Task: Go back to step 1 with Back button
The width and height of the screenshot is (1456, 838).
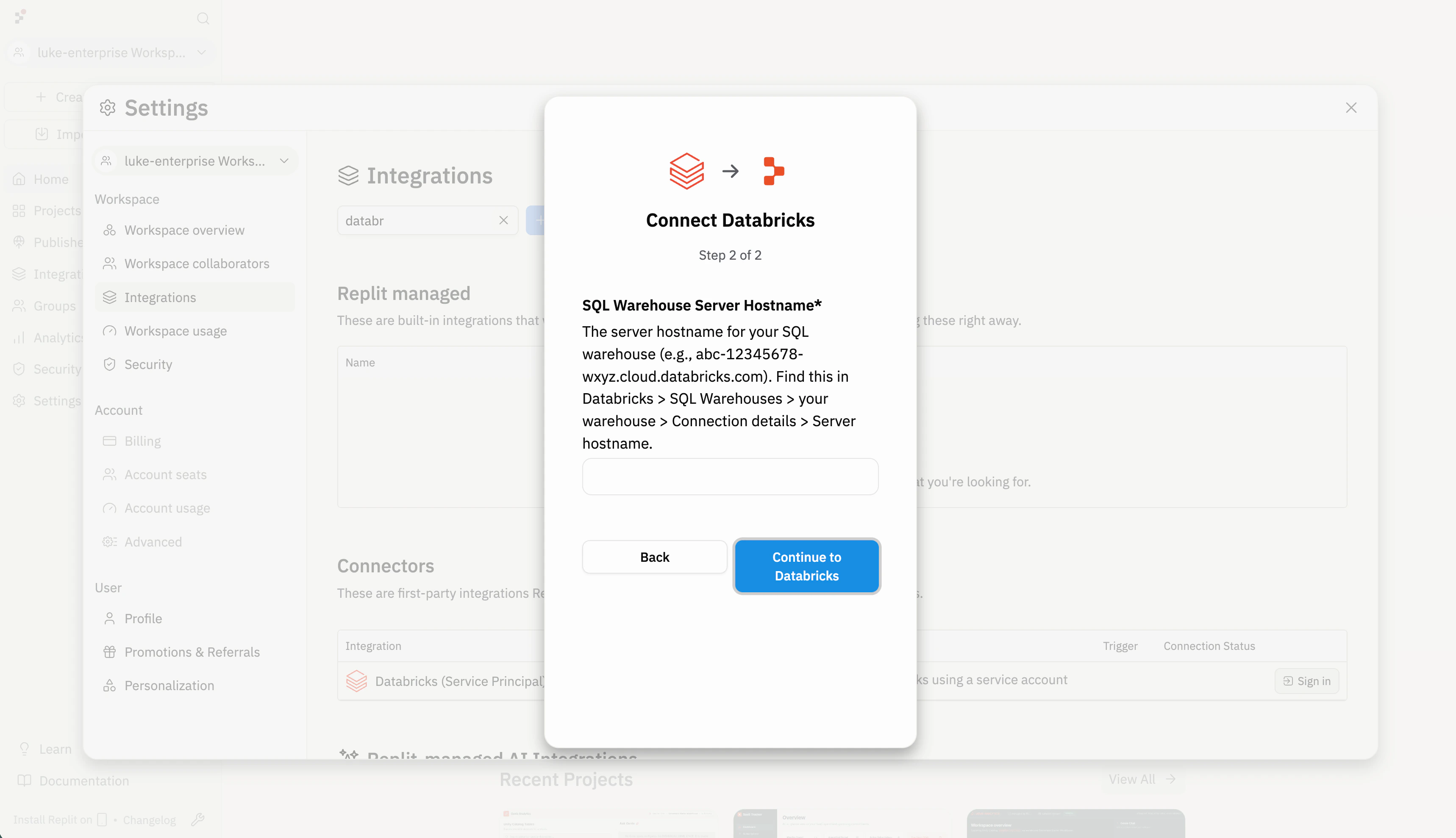Action: click(654, 557)
